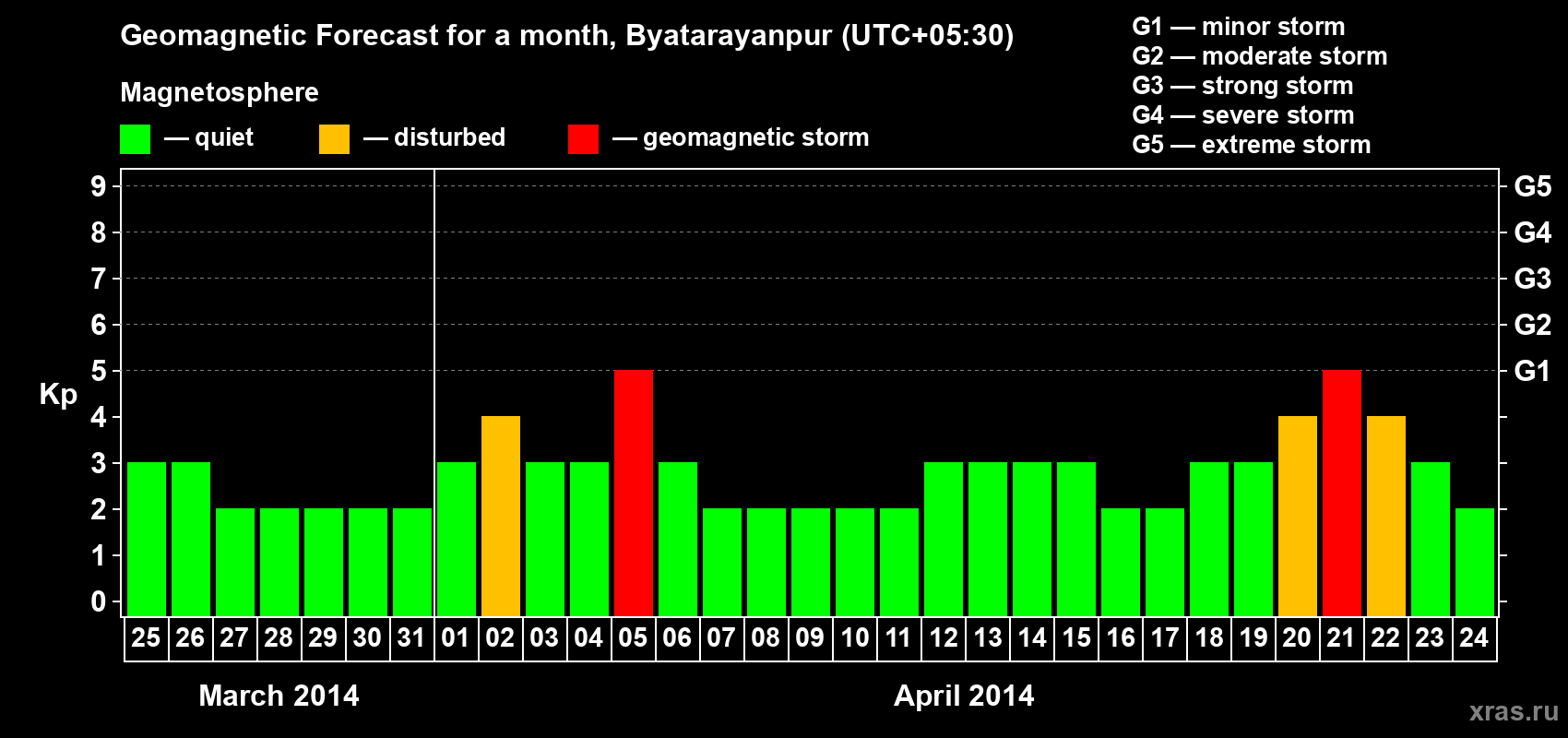The image size is (1568, 738).
Task: Select the green bar for April 08
Action: [x=766, y=562]
